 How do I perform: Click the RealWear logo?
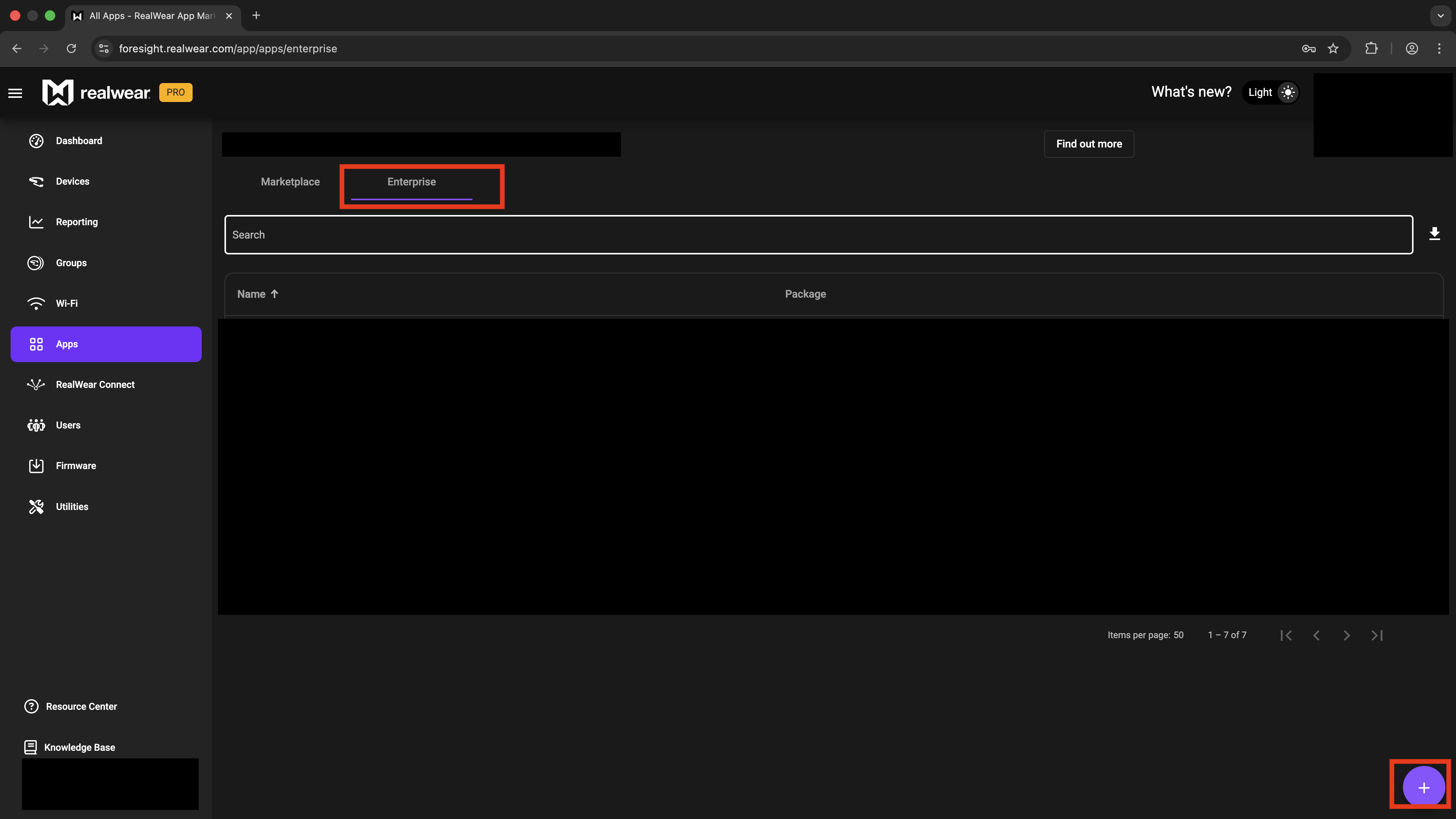(96, 92)
